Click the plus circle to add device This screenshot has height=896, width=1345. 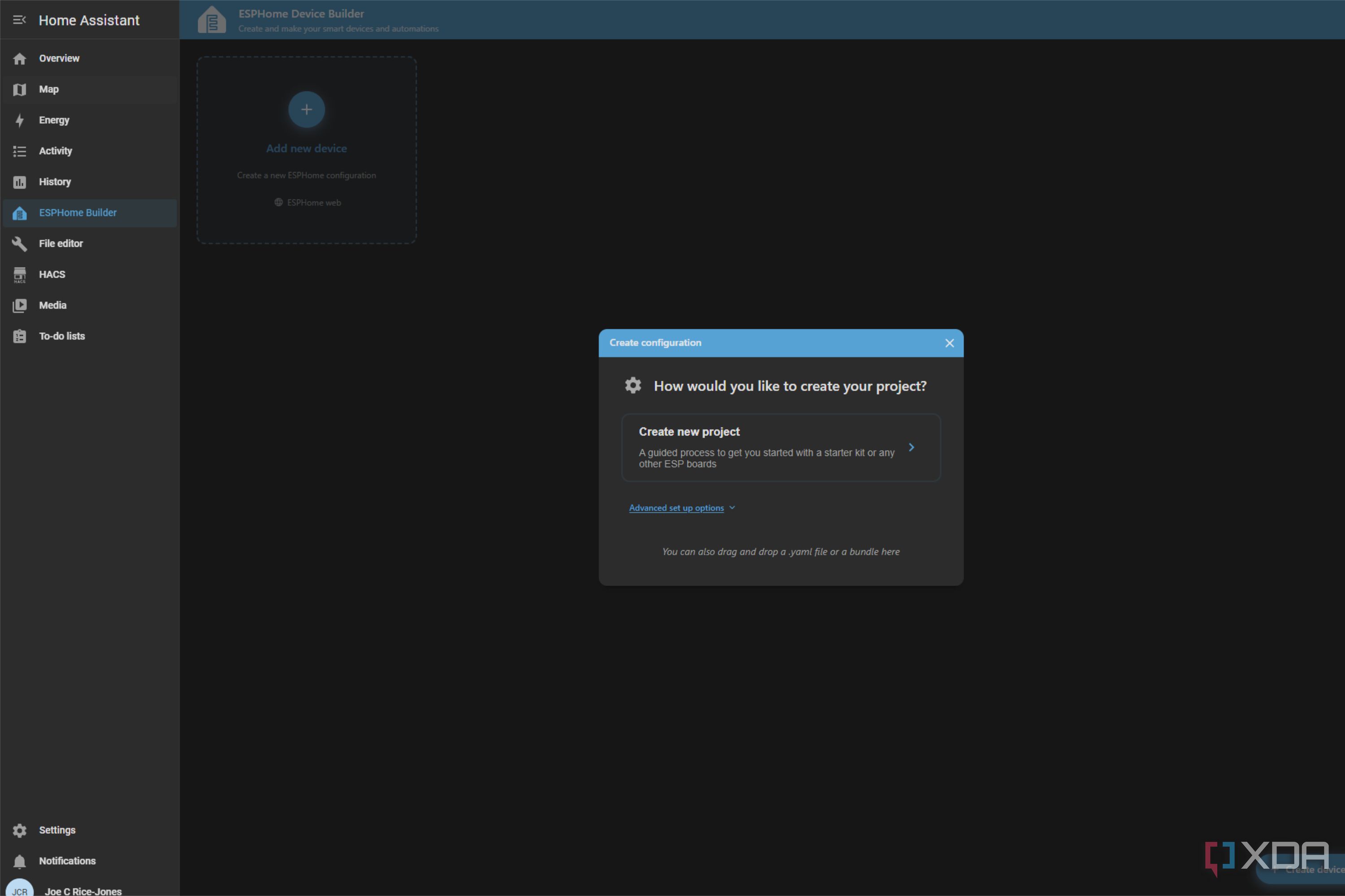pos(307,109)
